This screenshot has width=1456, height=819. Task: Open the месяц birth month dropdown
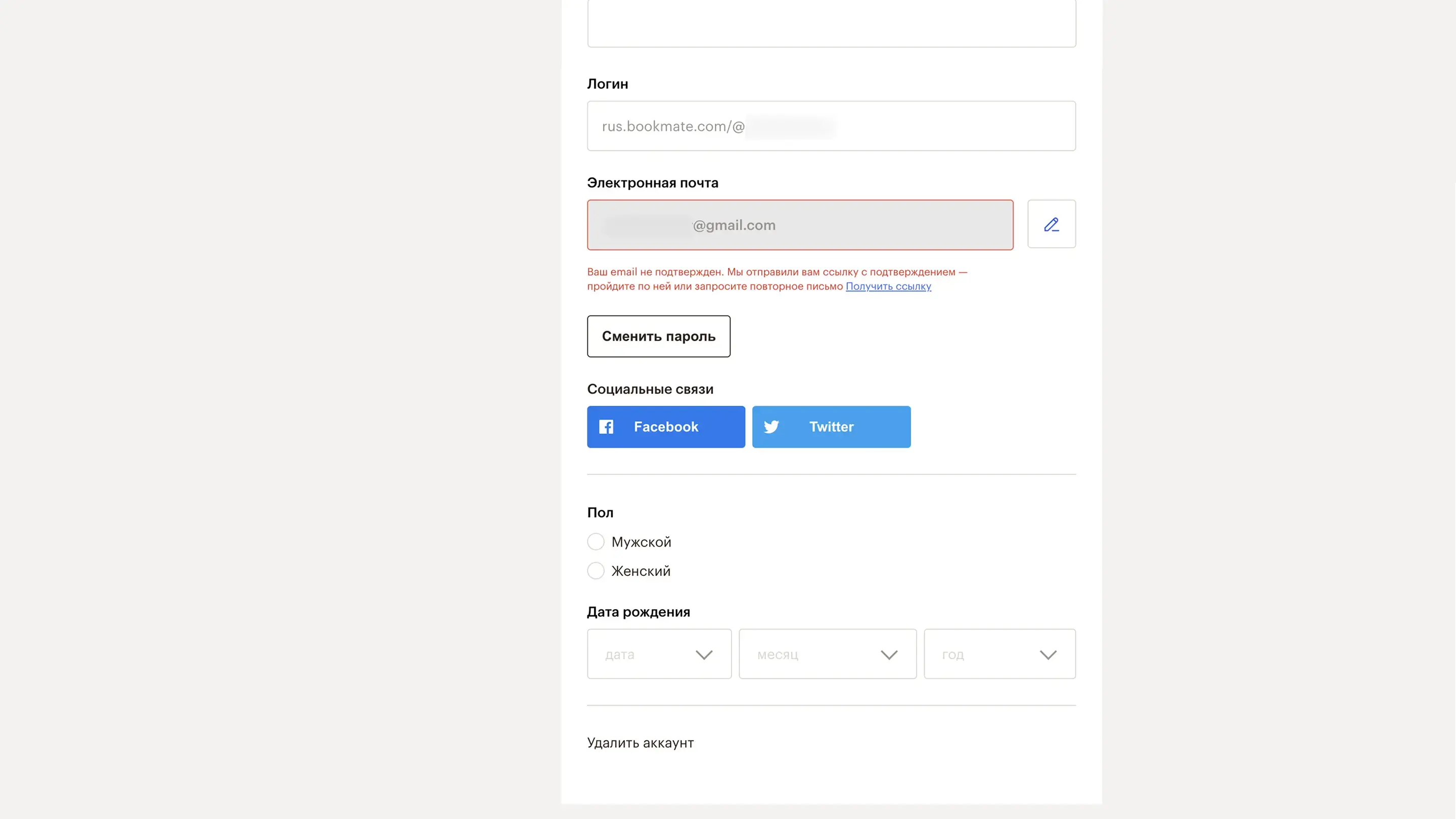(828, 654)
